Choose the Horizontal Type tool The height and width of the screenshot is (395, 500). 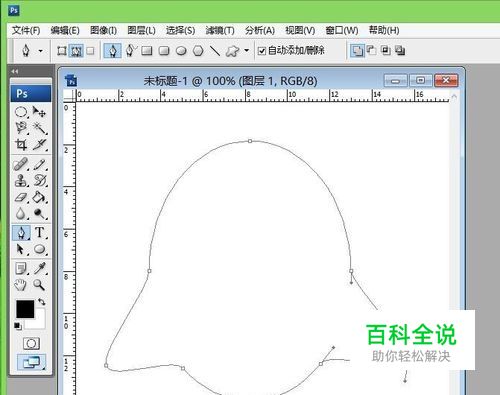click(40, 232)
